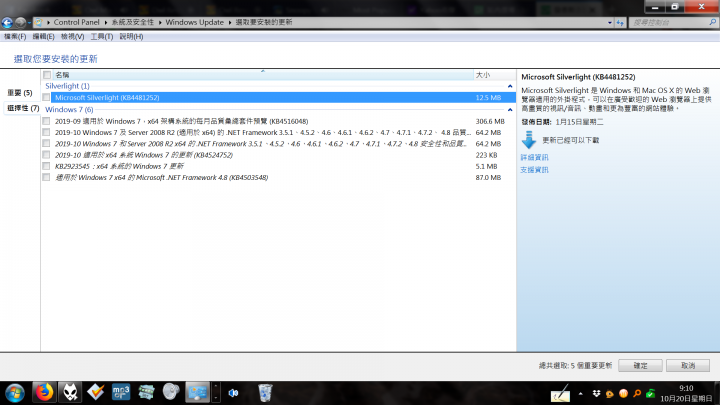
Task: Open the orange checkmark taskbar app
Action: click(96, 393)
